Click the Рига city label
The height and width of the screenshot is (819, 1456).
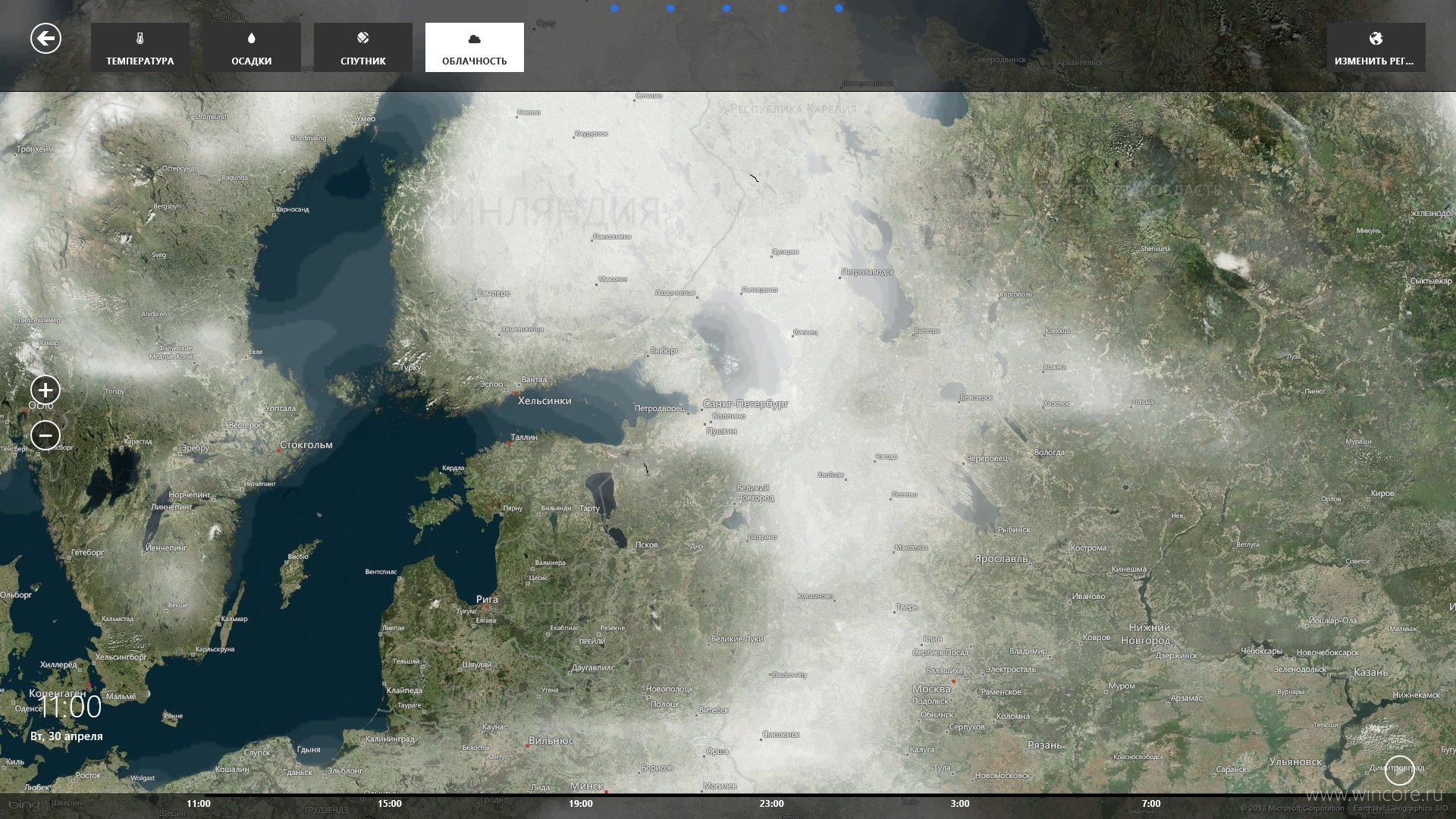487,600
